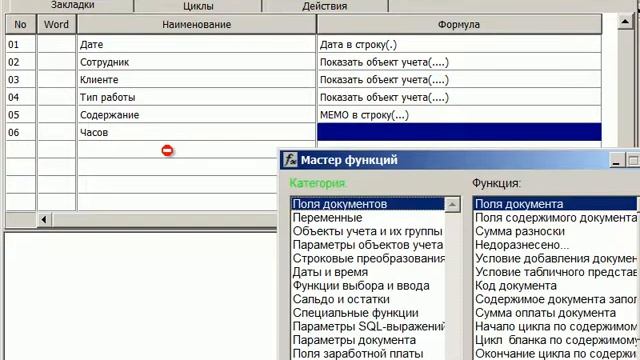This screenshot has height=360, width=640.
Task: Select function Начало цикла по содержимому
Action: [556, 326]
